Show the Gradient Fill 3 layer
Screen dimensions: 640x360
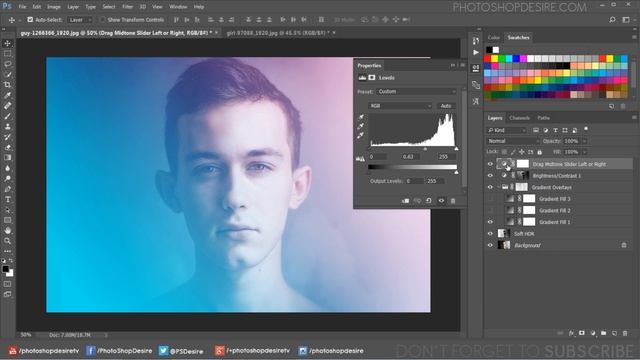pos(490,199)
